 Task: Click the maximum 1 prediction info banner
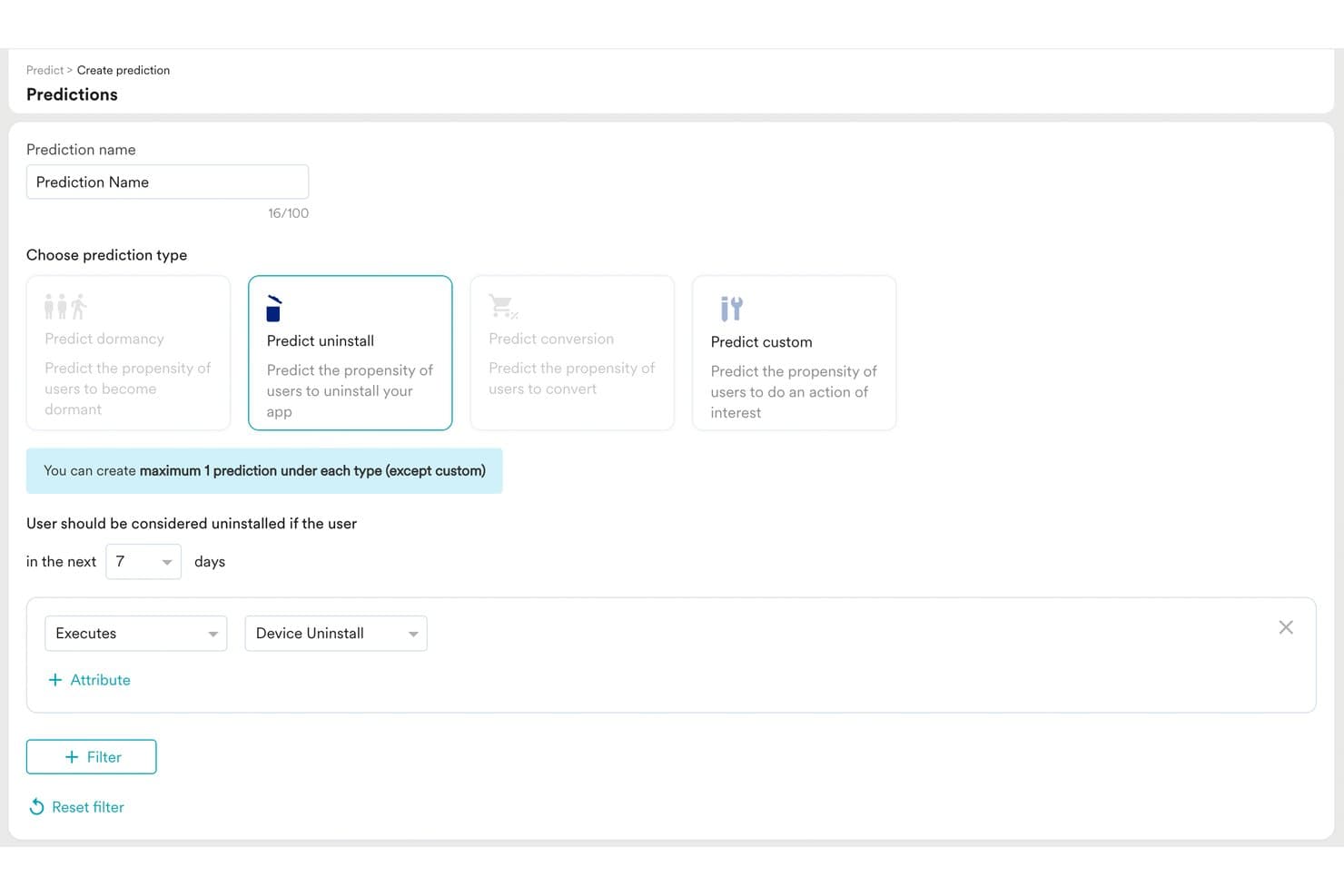(x=264, y=471)
